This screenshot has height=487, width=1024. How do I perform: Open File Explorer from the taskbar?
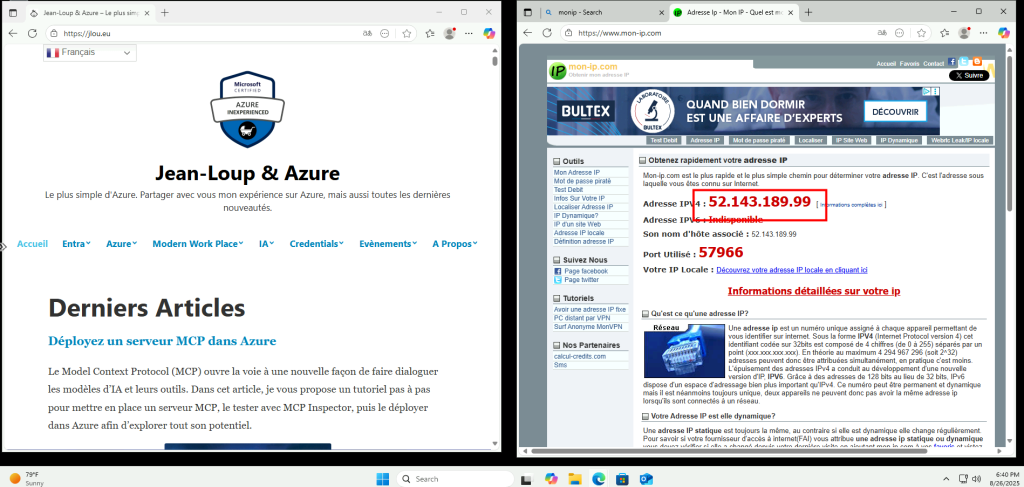click(574, 479)
